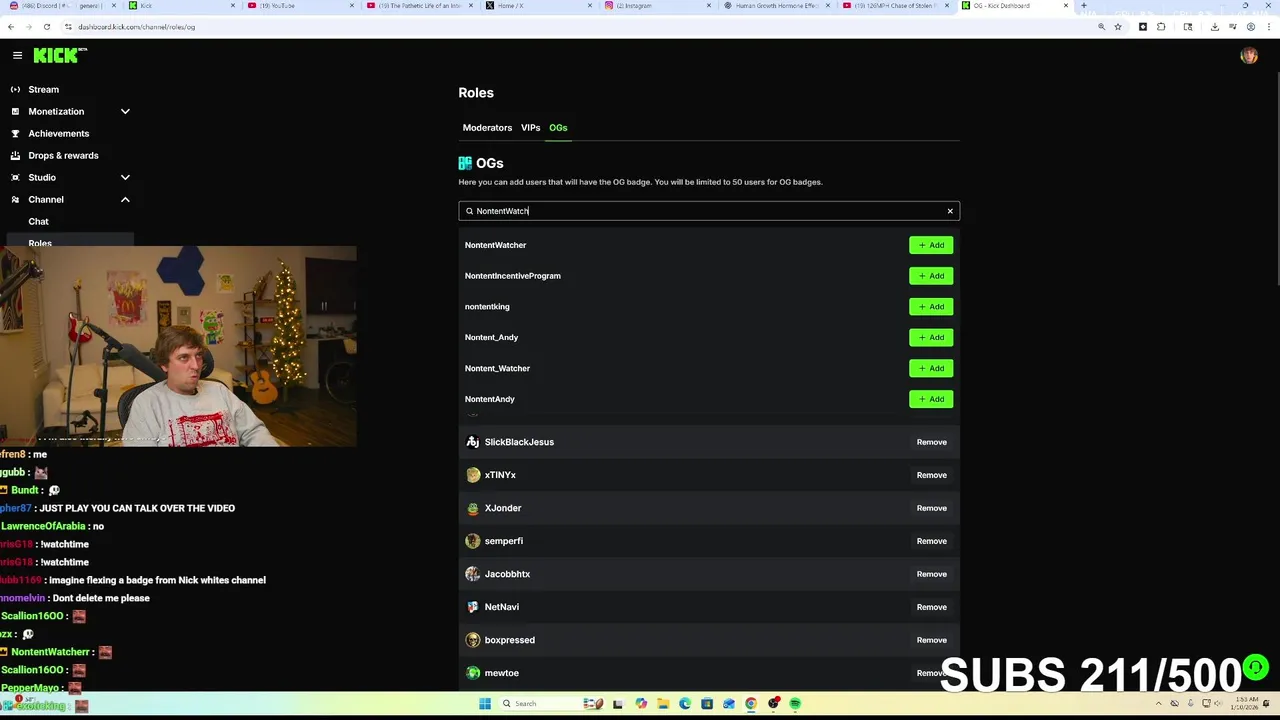
Task: Add Nontent_Andy as OG
Action: click(931, 337)
